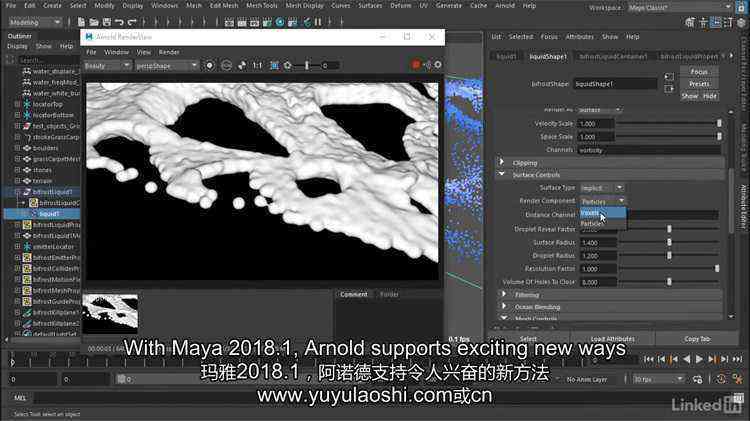Open the Render Component dropdown
The width and height of the screenshot is (750, 421).
click(603, 201)
